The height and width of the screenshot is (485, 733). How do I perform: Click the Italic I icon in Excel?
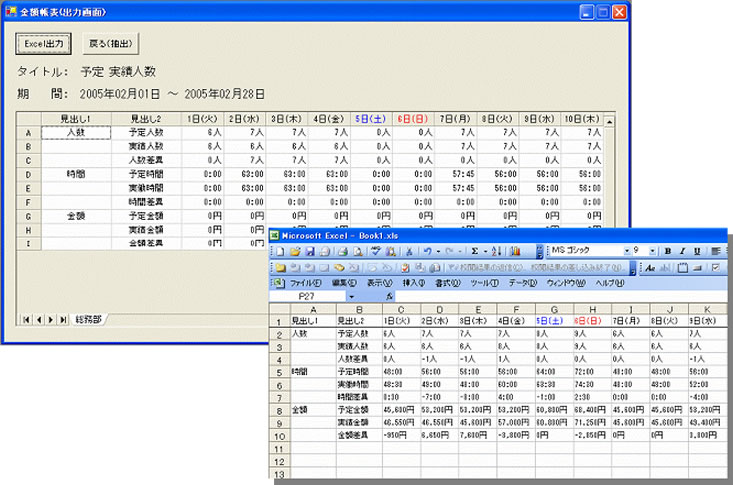pos(683,251)
